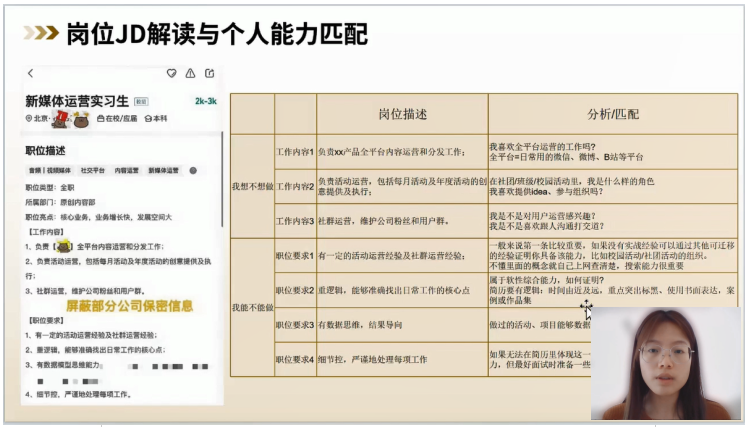745x427 pixels.
Task: Share the job posting via share icon
Action: 209,73
